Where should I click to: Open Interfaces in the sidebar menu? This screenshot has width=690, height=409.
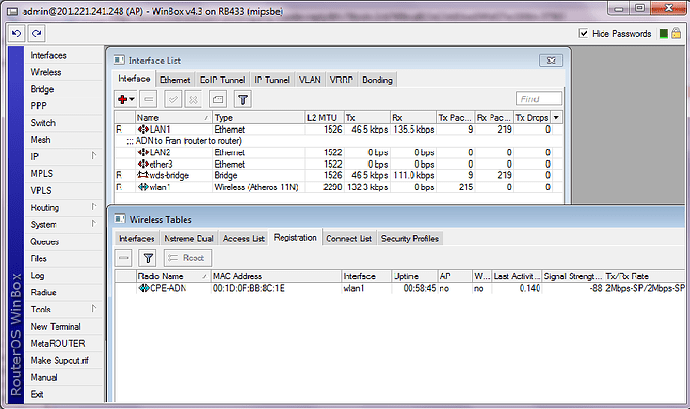click(64, 55)
